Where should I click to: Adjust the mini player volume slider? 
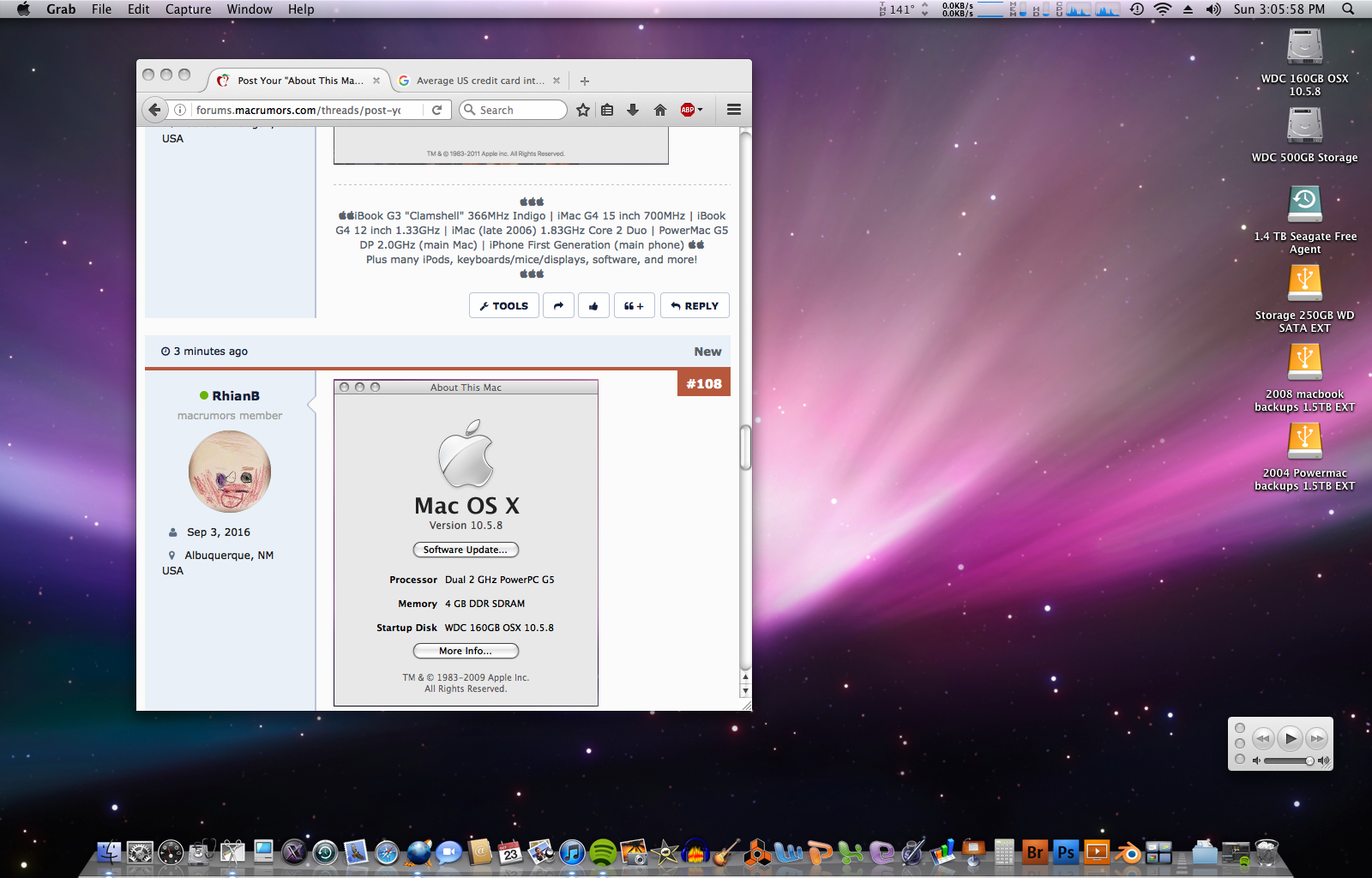click(x=1289, y=761)
